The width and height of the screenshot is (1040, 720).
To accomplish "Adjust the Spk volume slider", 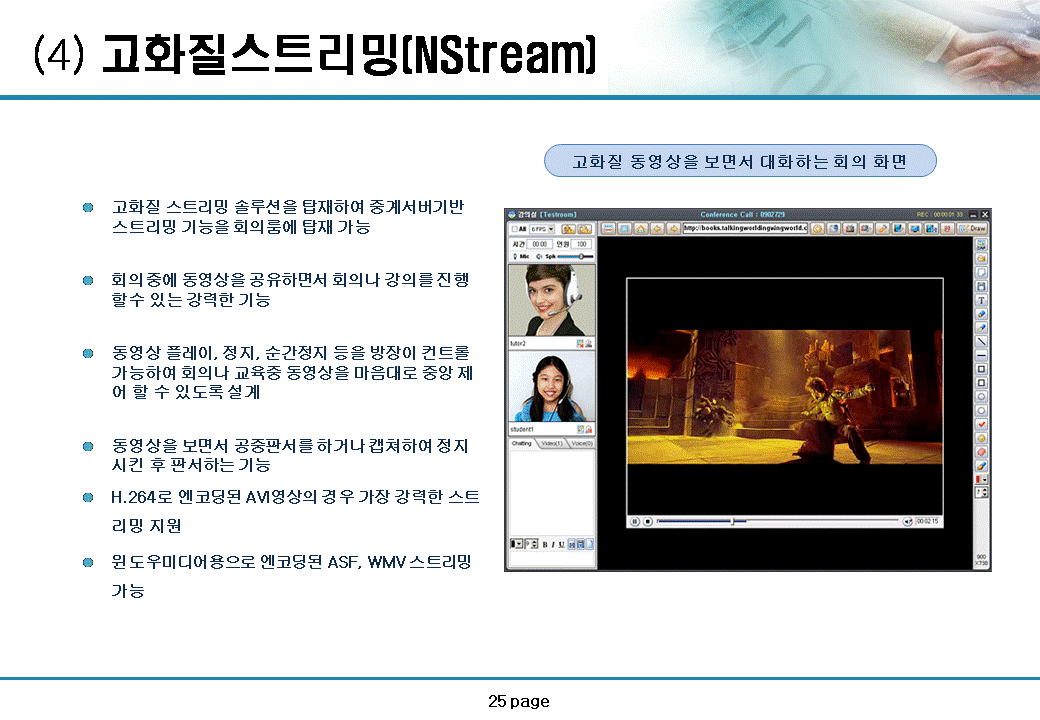I will click(x=575, y=256).
